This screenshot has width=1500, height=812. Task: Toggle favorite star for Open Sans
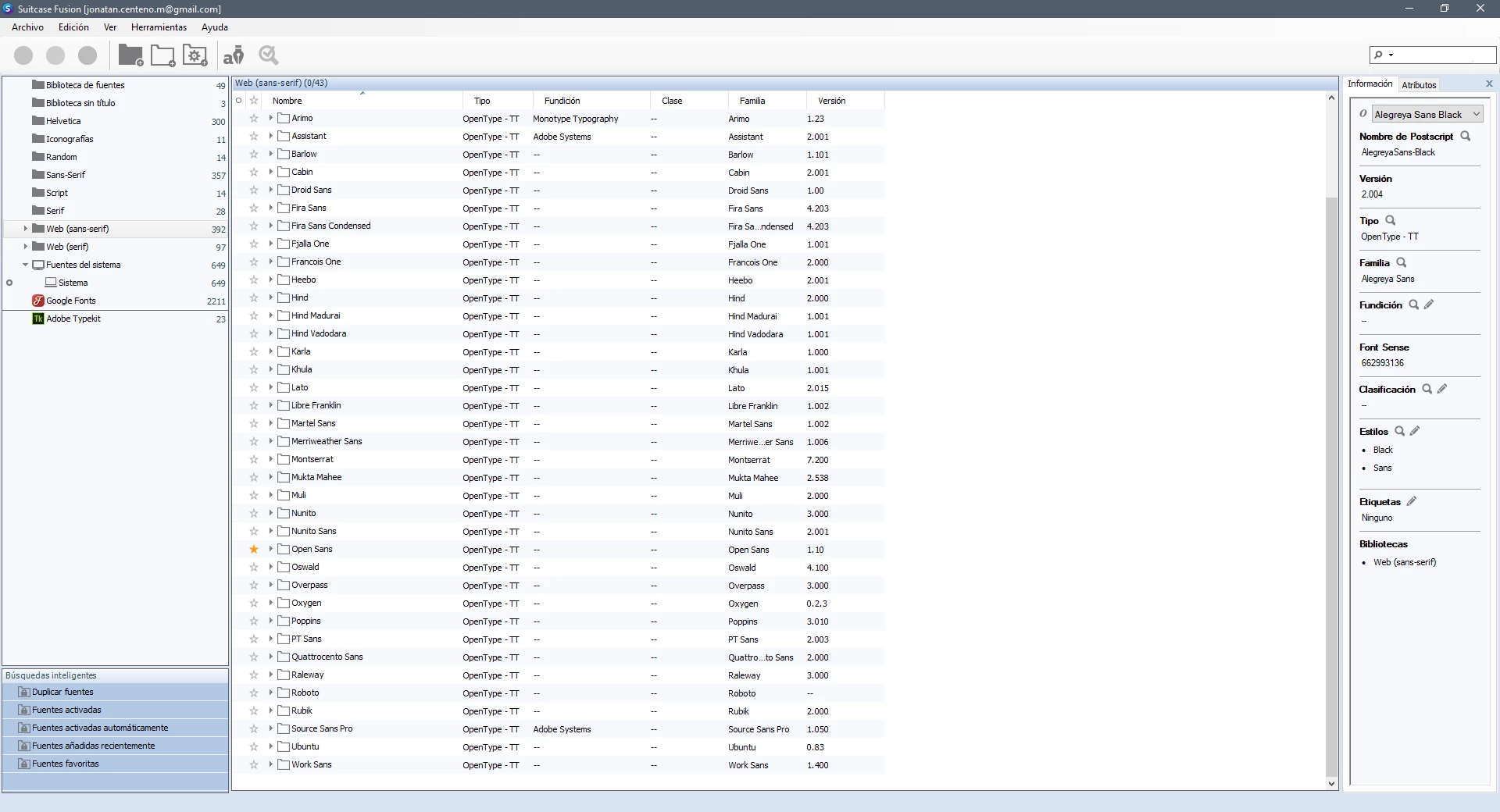pos(254,549)
